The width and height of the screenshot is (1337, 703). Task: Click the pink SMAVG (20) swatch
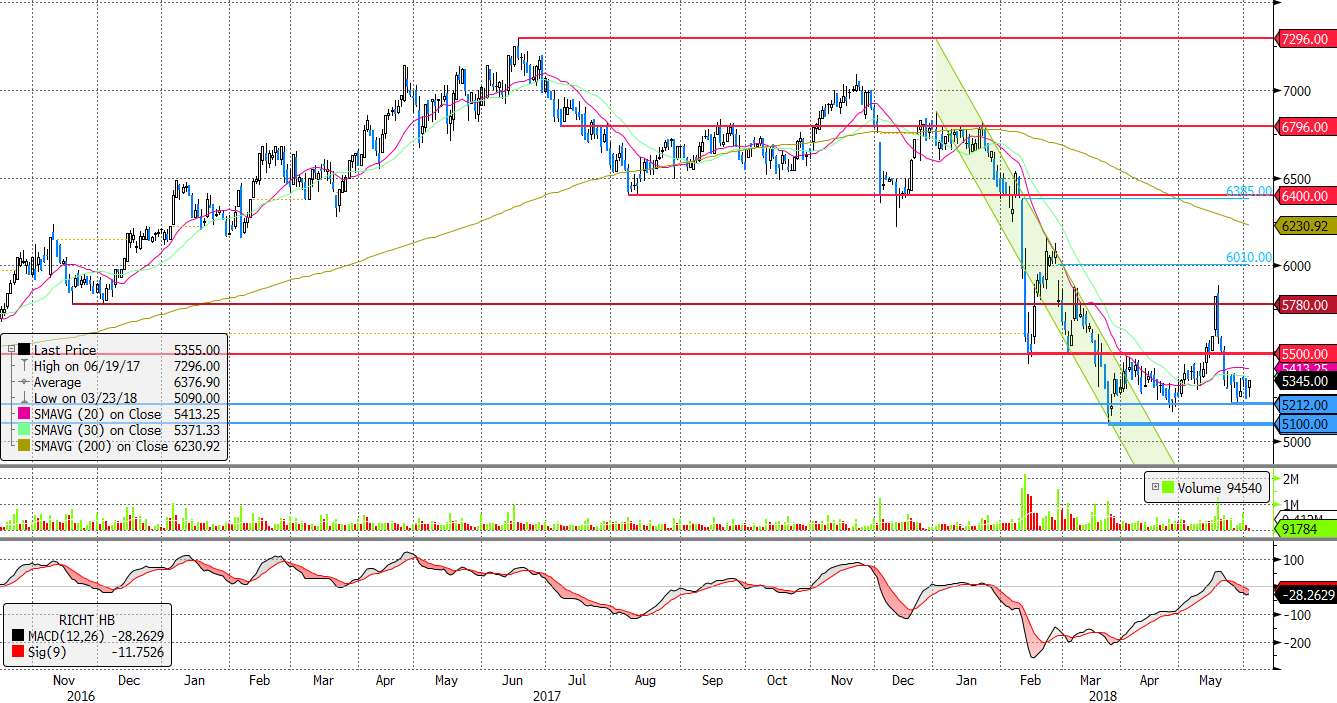pyautogui.click(x=24, y=414)
